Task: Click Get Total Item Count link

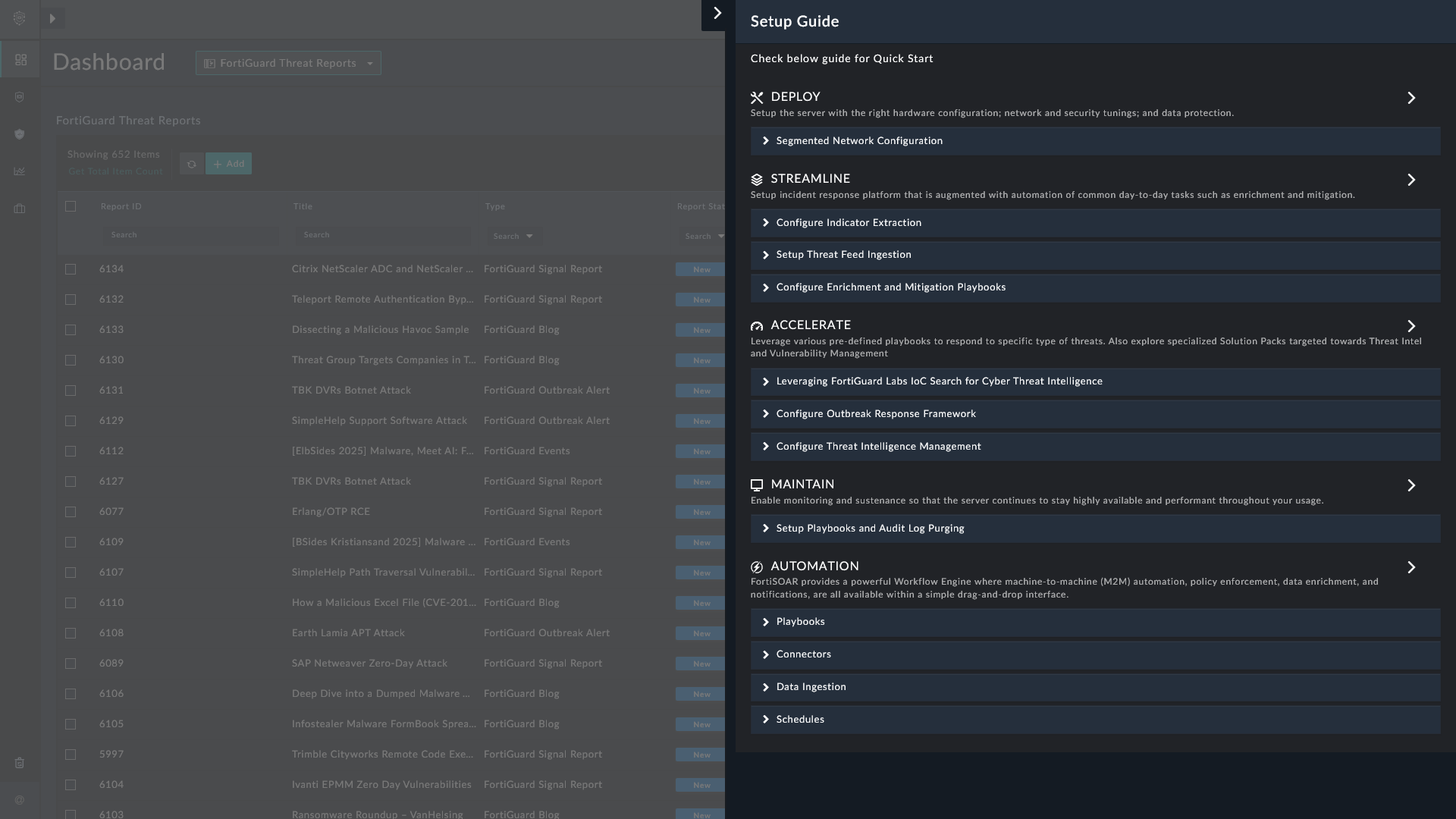Action: pyautogui.click(x=115, y=171)
